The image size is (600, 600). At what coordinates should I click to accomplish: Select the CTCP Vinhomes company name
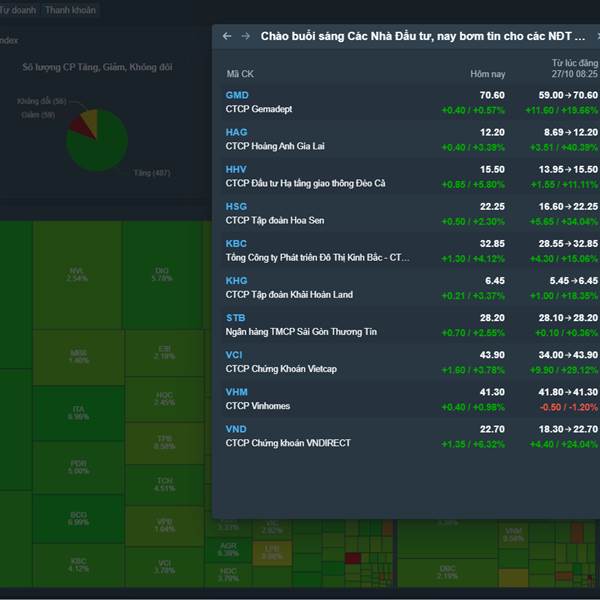(258, 406)
